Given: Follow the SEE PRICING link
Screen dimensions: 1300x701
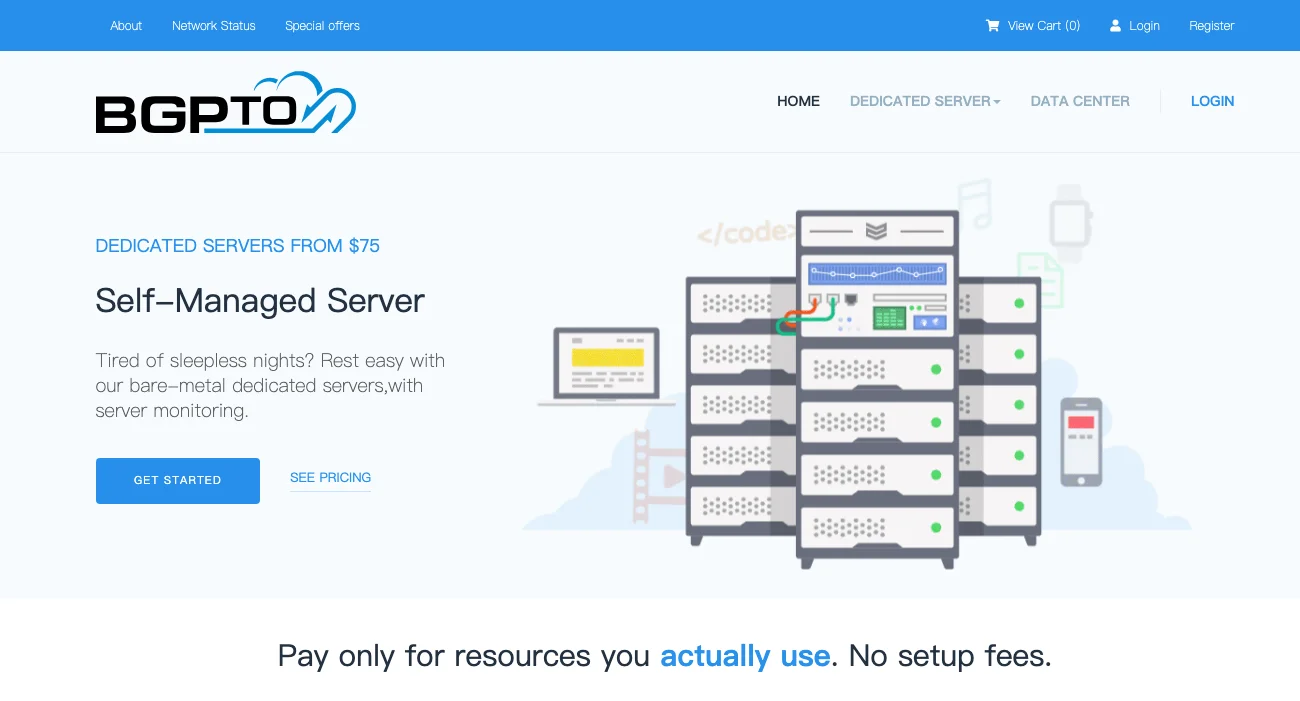Looking at the screenshot, I should [x=330, y=478].
